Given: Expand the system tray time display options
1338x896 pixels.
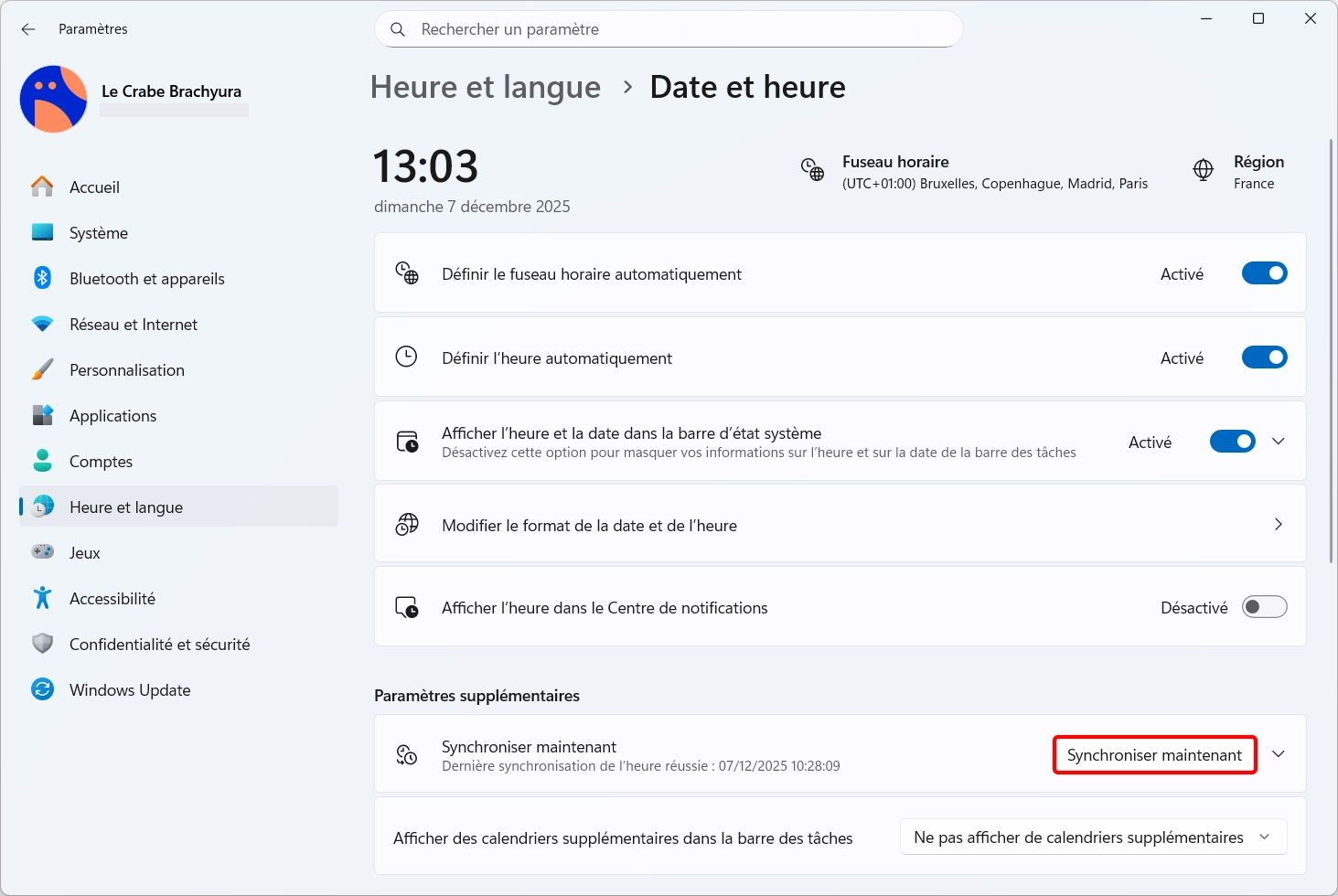Looking at the screenshot, I should pyautogui.click(x=1279, y=442).
